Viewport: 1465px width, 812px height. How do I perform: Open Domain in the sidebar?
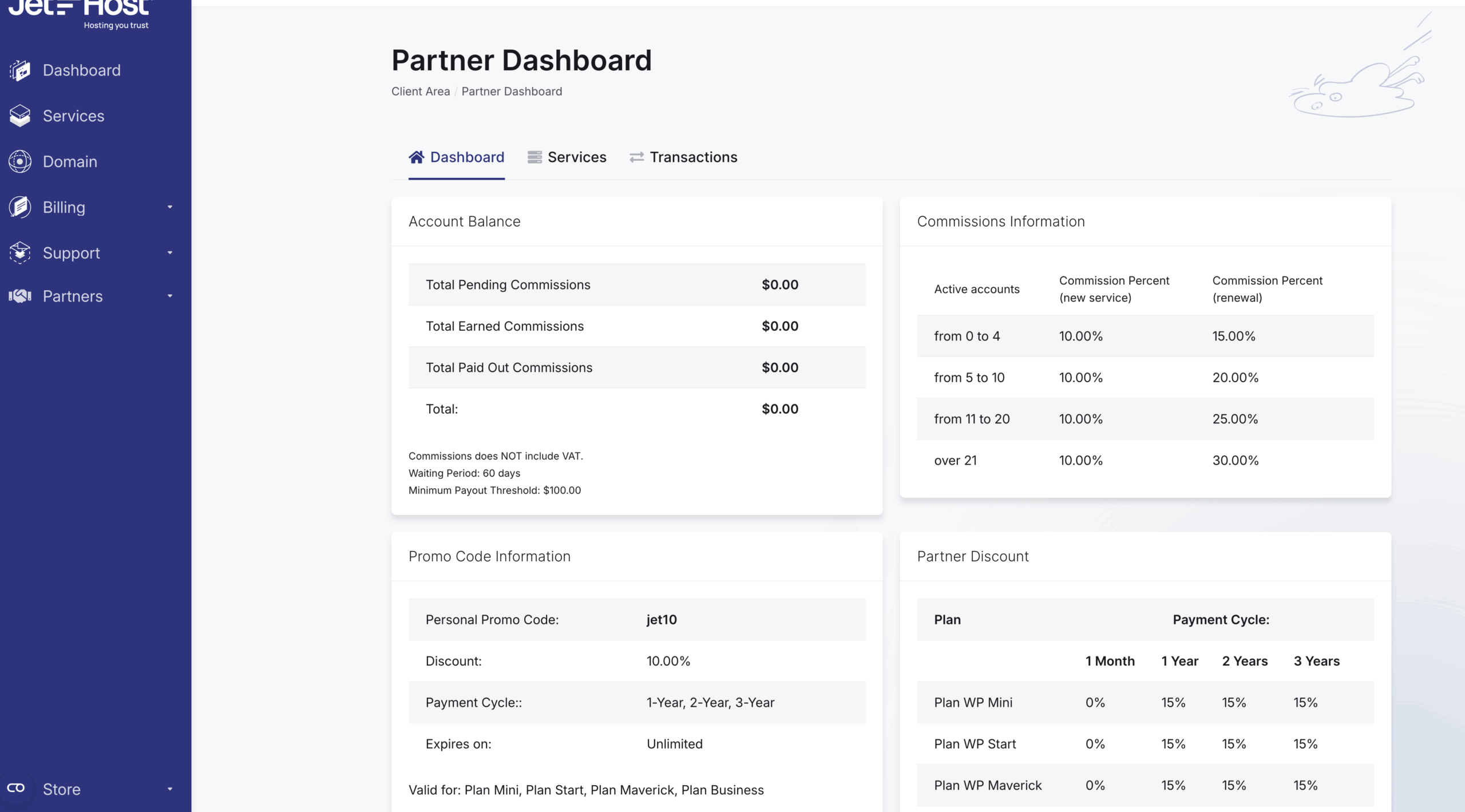click(70, 161)
